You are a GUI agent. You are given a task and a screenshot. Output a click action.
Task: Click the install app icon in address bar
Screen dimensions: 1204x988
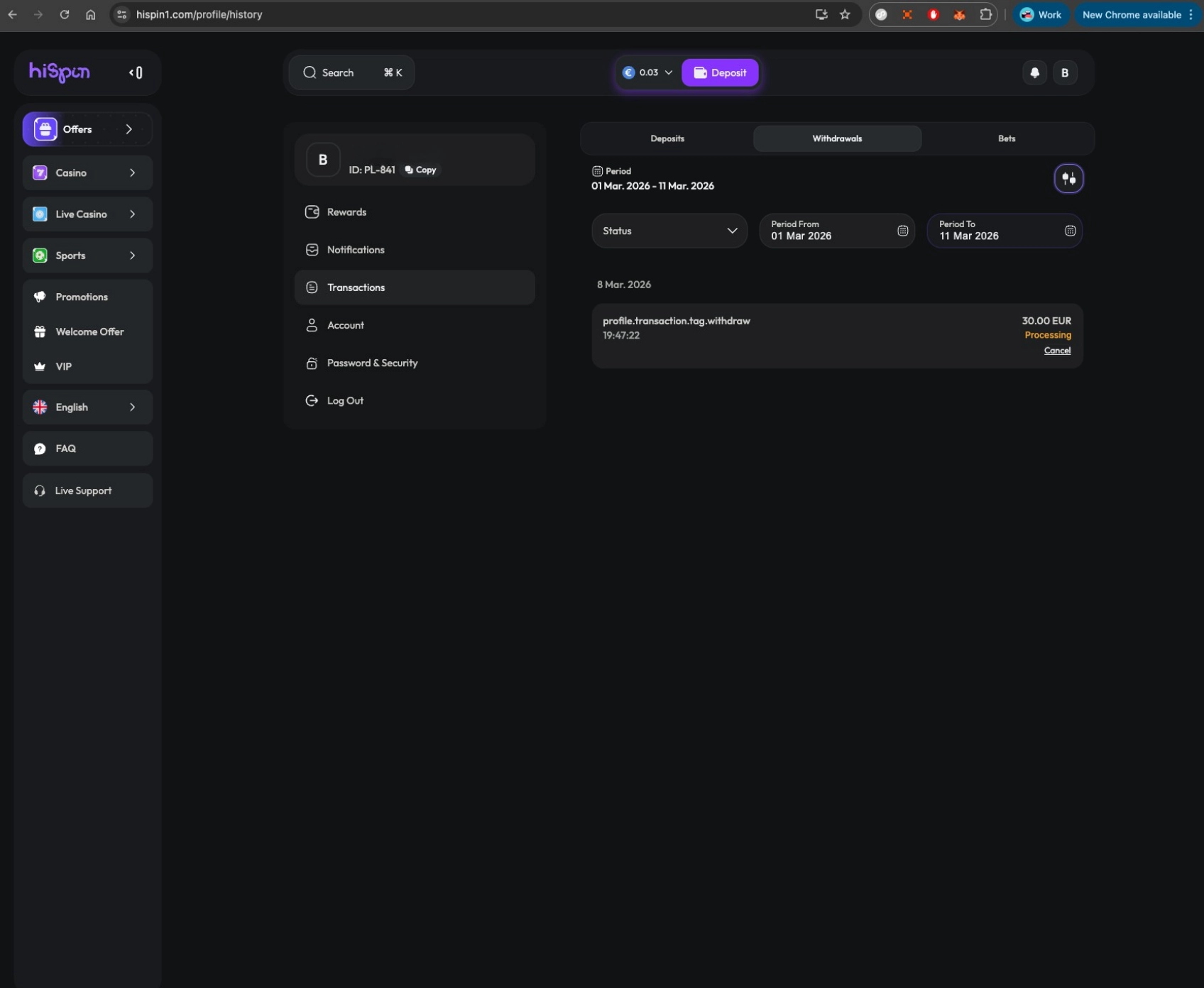point(821,14)
